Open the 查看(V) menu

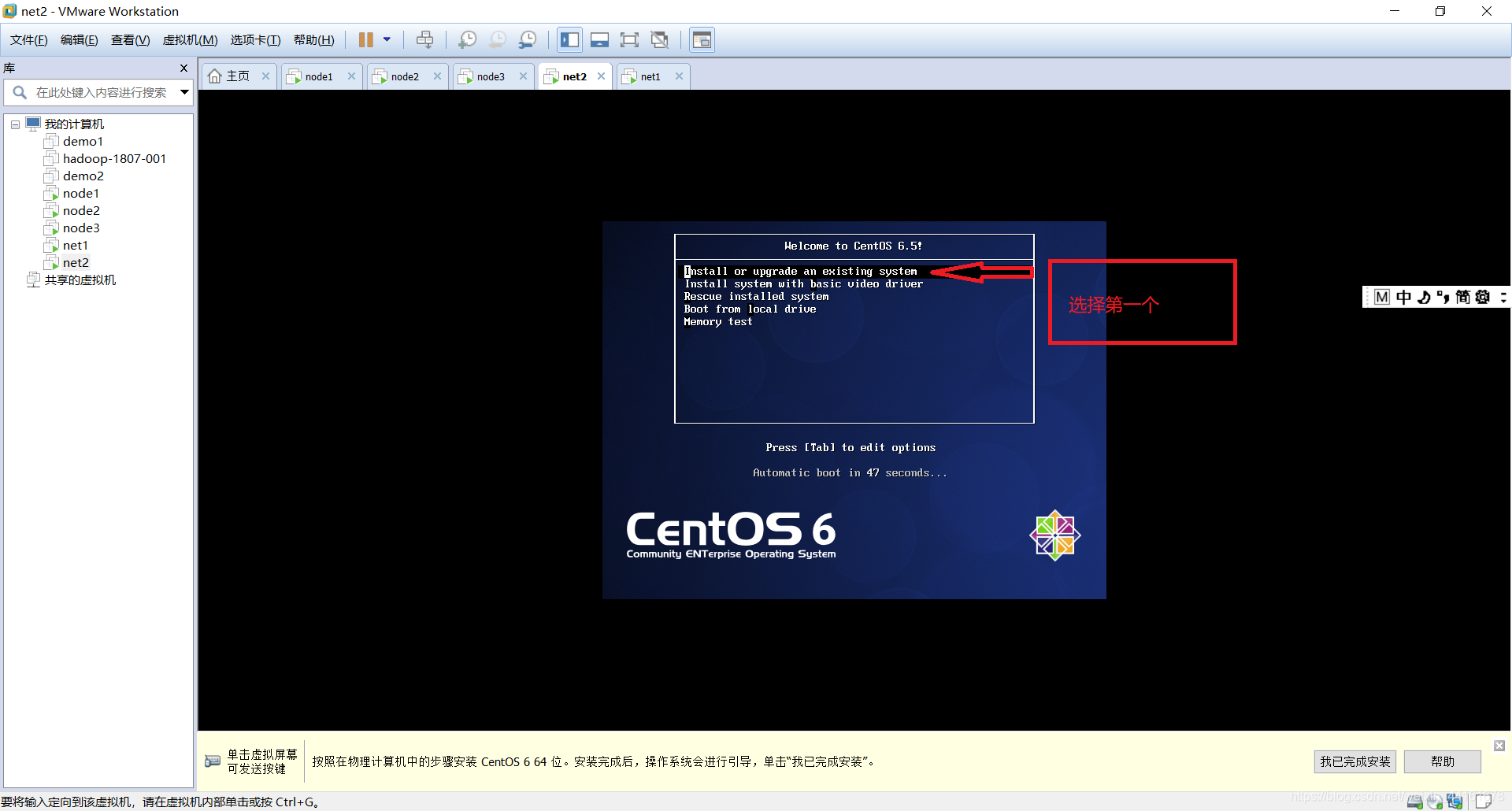[x=131, y=40]
